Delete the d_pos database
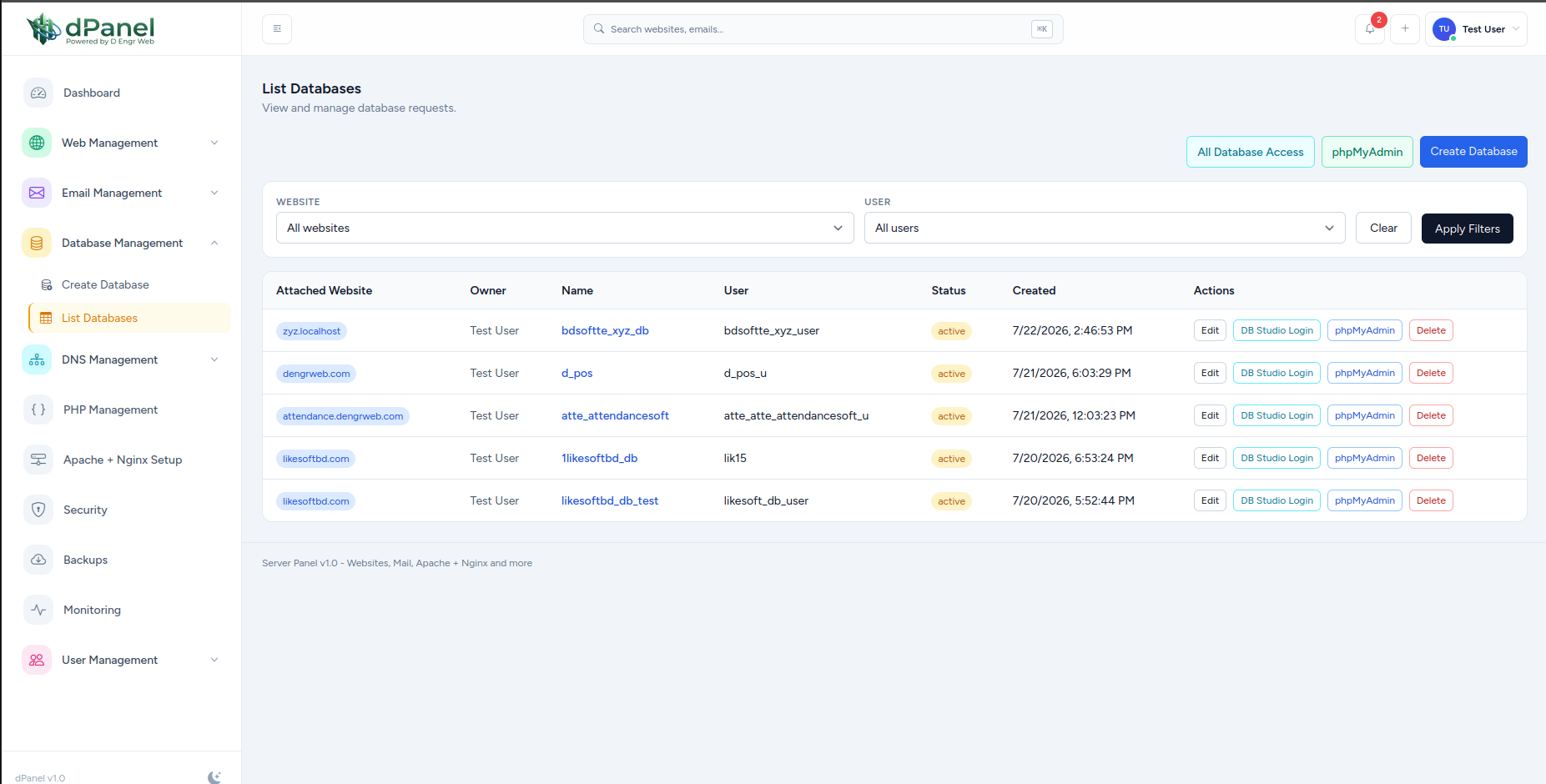 tap(1431, 373)
